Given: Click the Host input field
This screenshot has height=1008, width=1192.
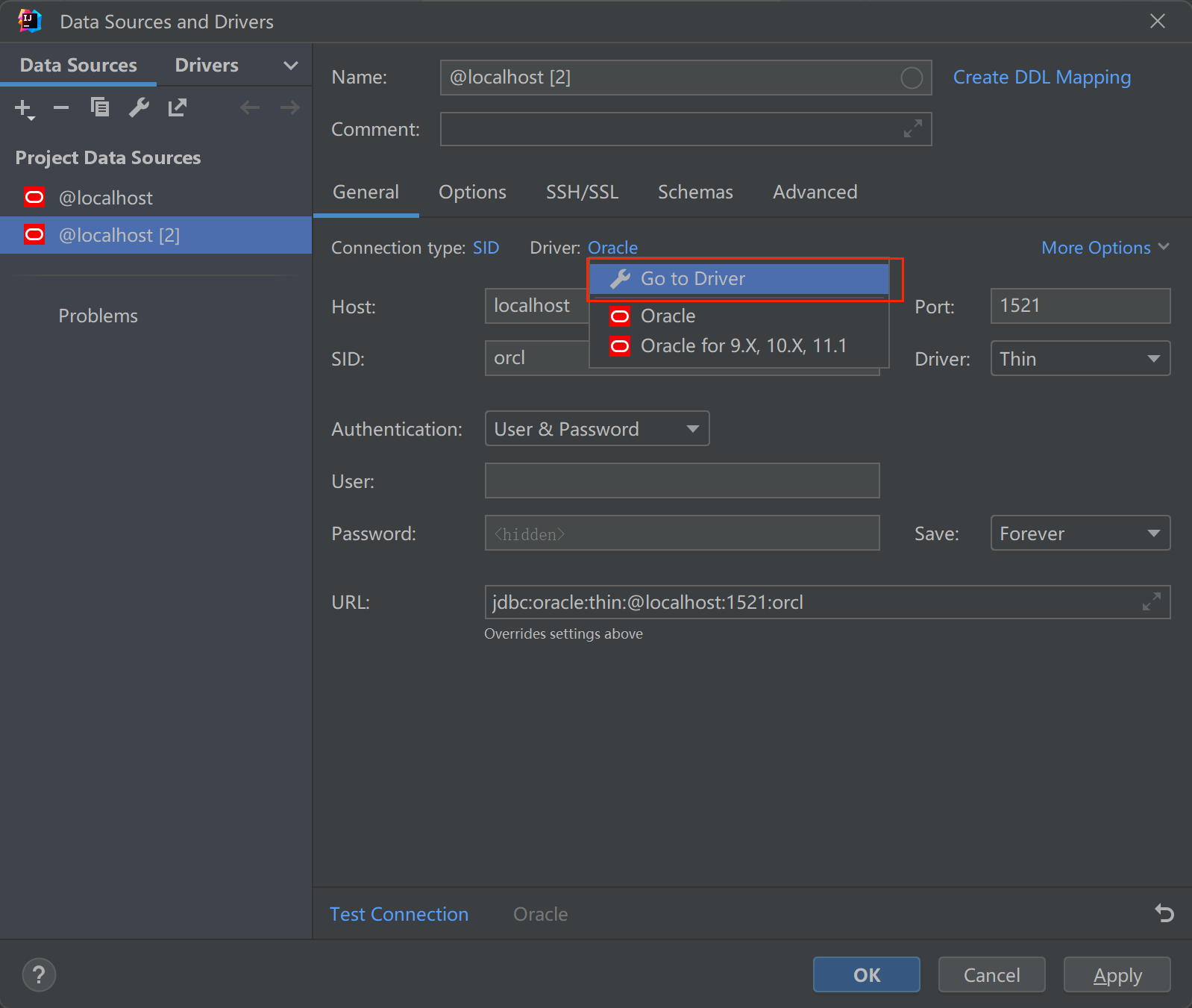Looking at the screenshot, I should pos(537,306).
